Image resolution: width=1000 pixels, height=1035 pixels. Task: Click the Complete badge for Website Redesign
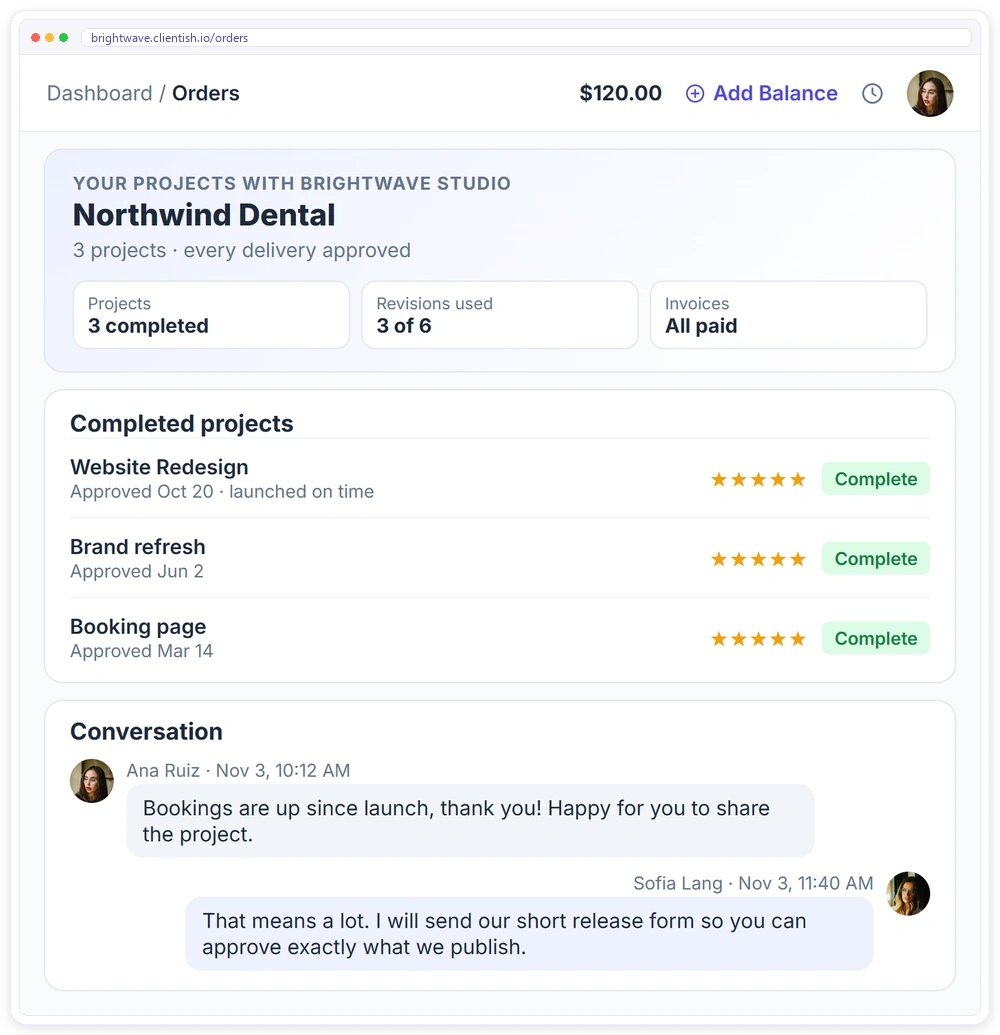pyautogui.click(x=875, y=479)
